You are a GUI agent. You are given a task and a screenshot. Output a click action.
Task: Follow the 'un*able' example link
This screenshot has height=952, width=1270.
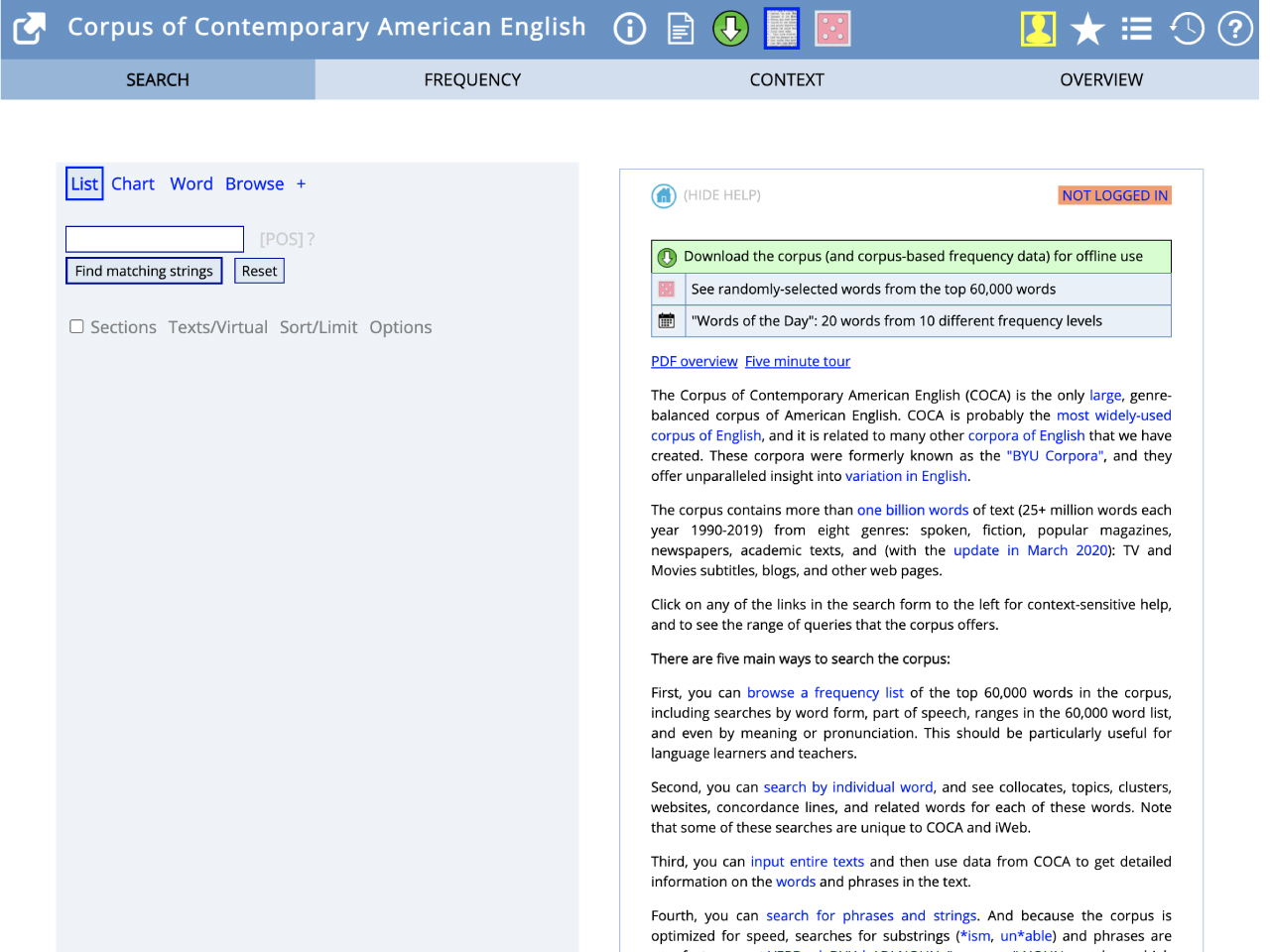point(1026,936)
